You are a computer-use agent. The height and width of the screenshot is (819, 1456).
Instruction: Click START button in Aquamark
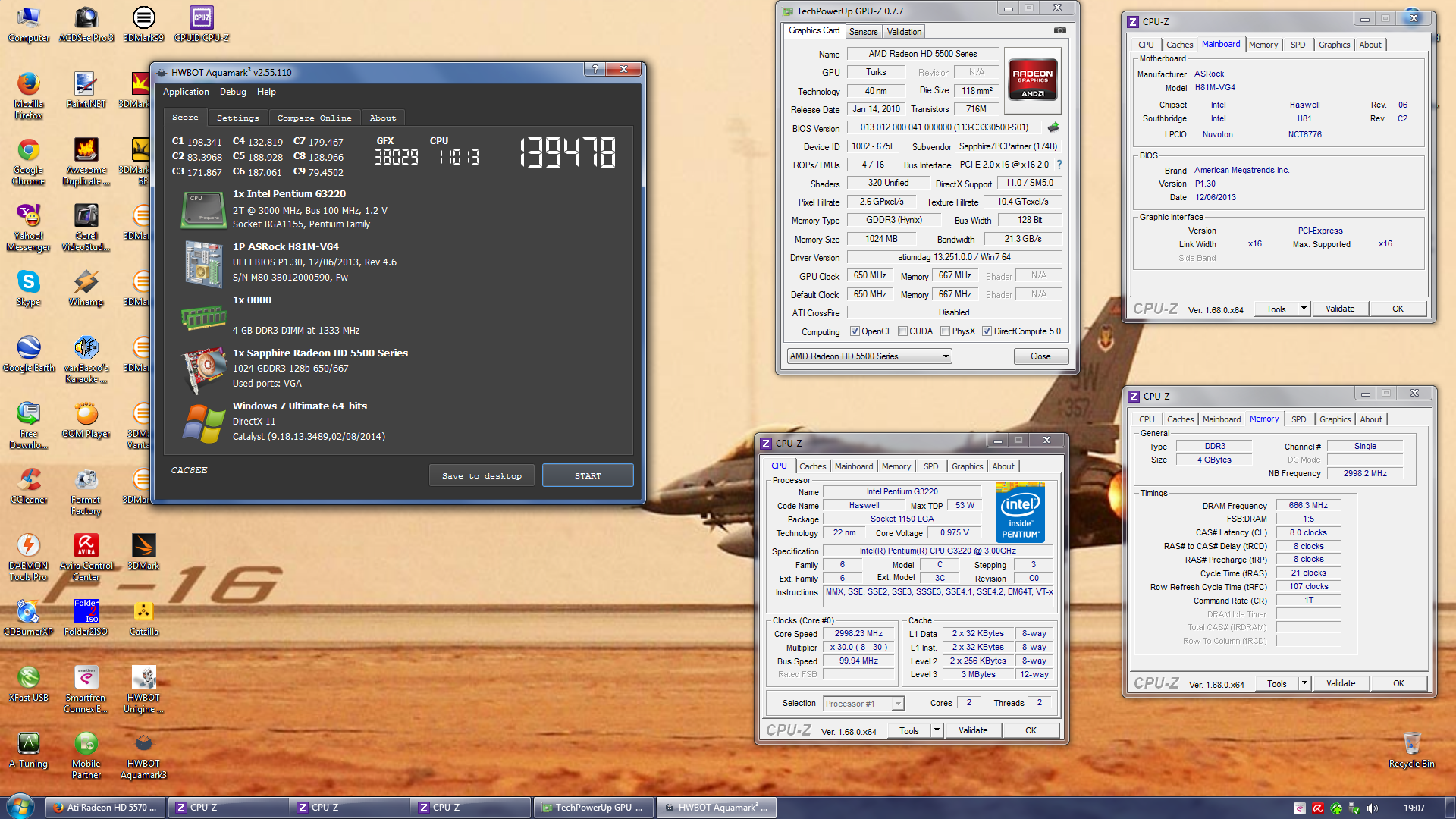(588, 475)
